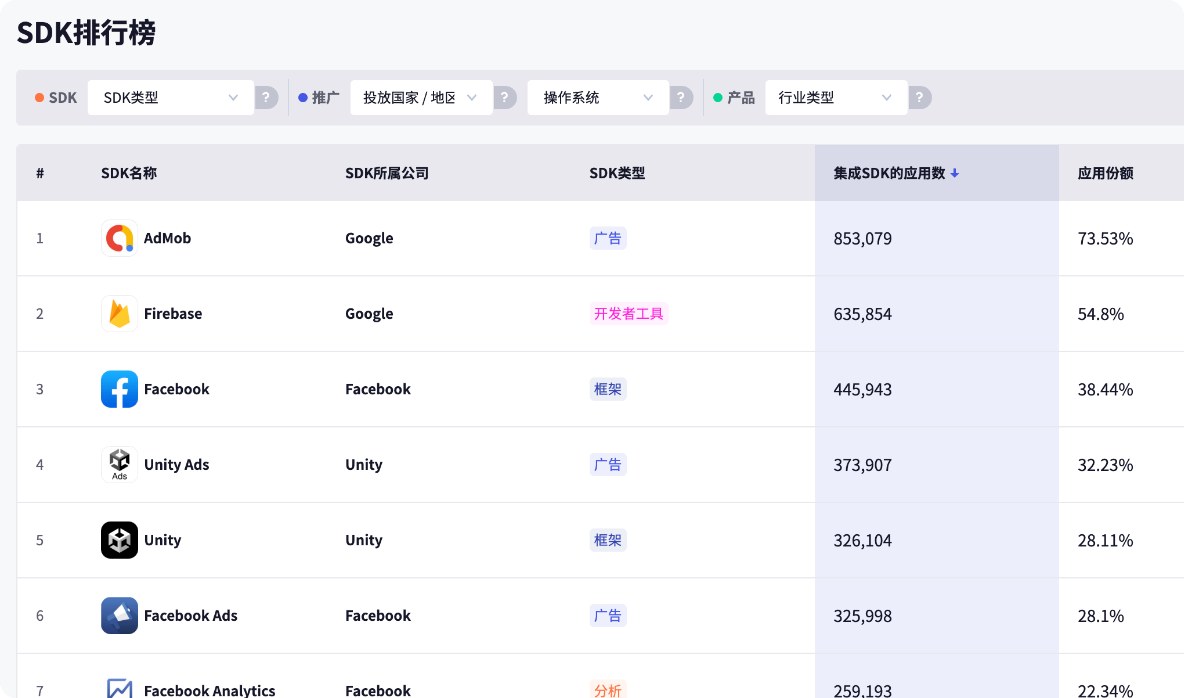The height and width of the screenshot is (698, 1184).
Task: Click the SDK排行榜 page title
Action: click(86, 32)
